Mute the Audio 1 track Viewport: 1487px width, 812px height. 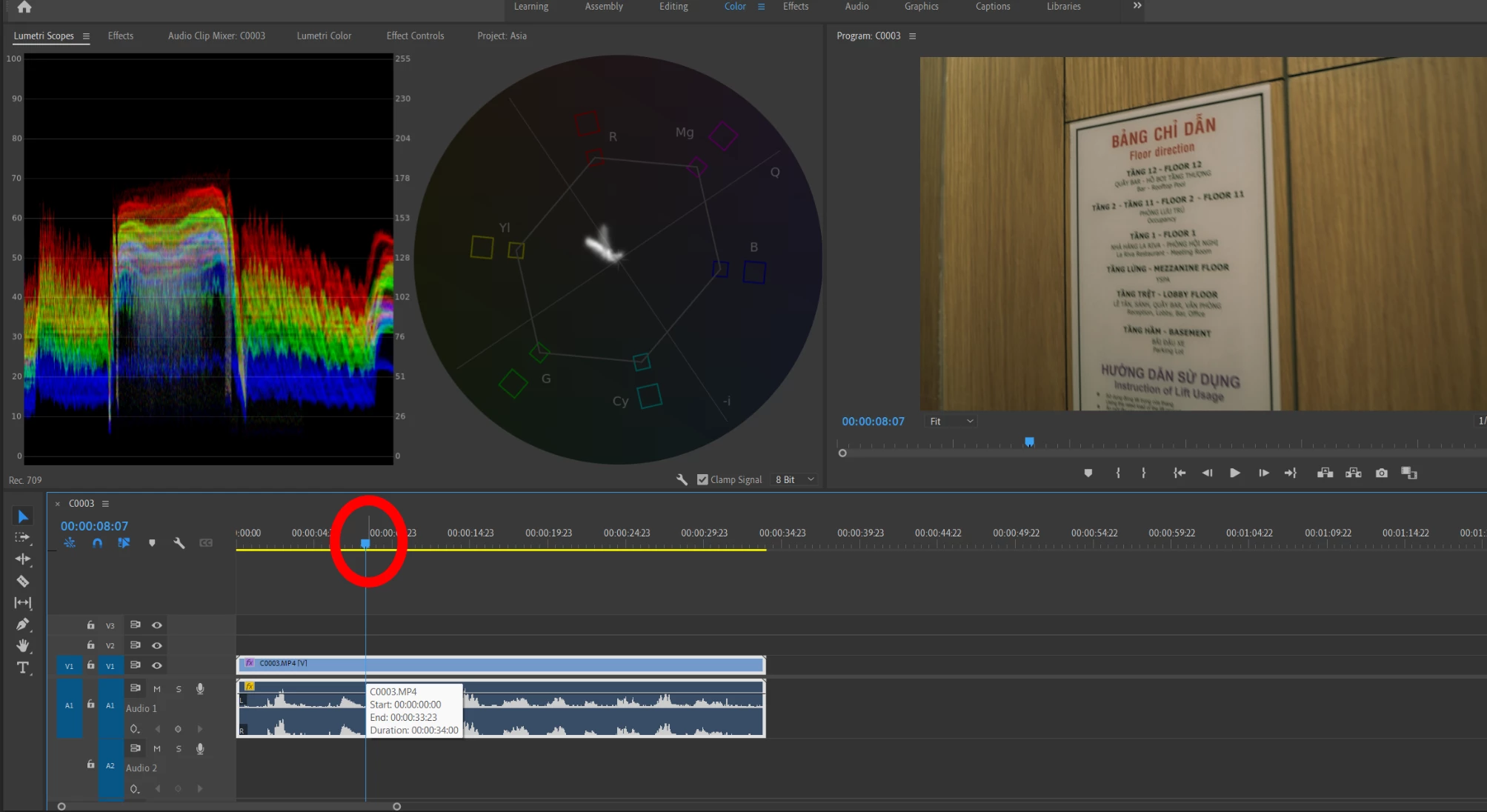click(x=157, y=689)
